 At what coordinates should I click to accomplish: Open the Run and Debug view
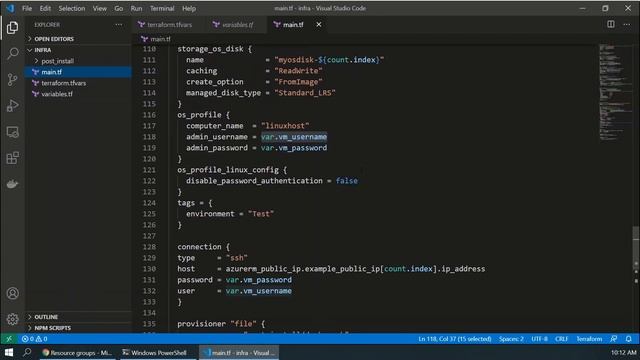tap(12, 106)
